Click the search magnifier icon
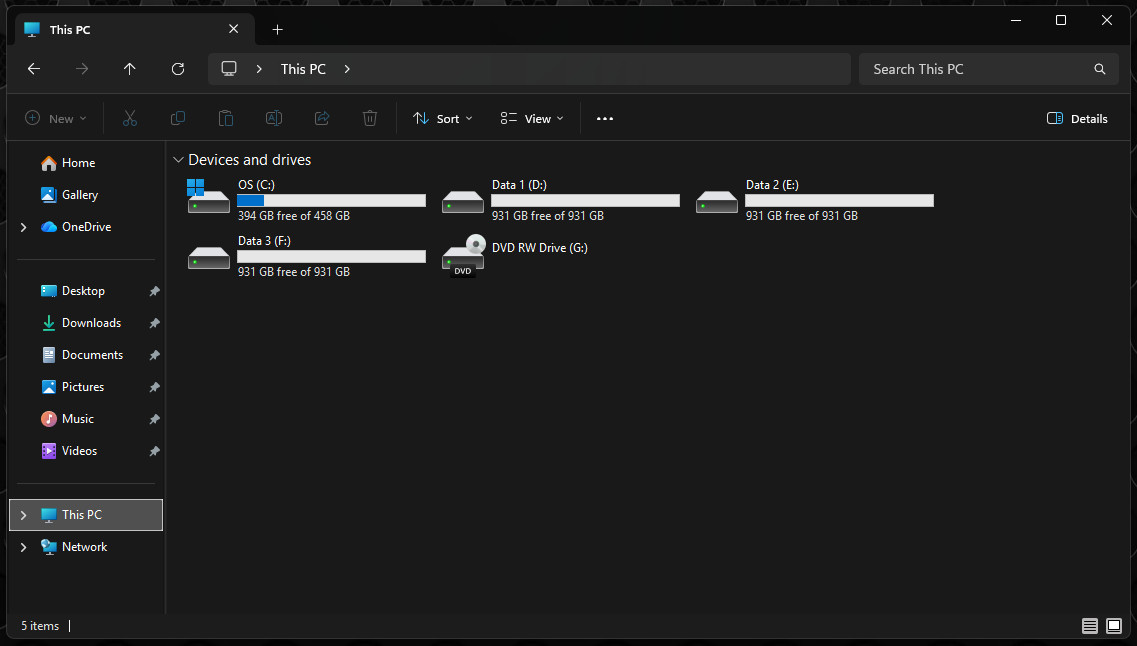The height and width of the screenshot is (646, 1137). [x=1099, y=69]
